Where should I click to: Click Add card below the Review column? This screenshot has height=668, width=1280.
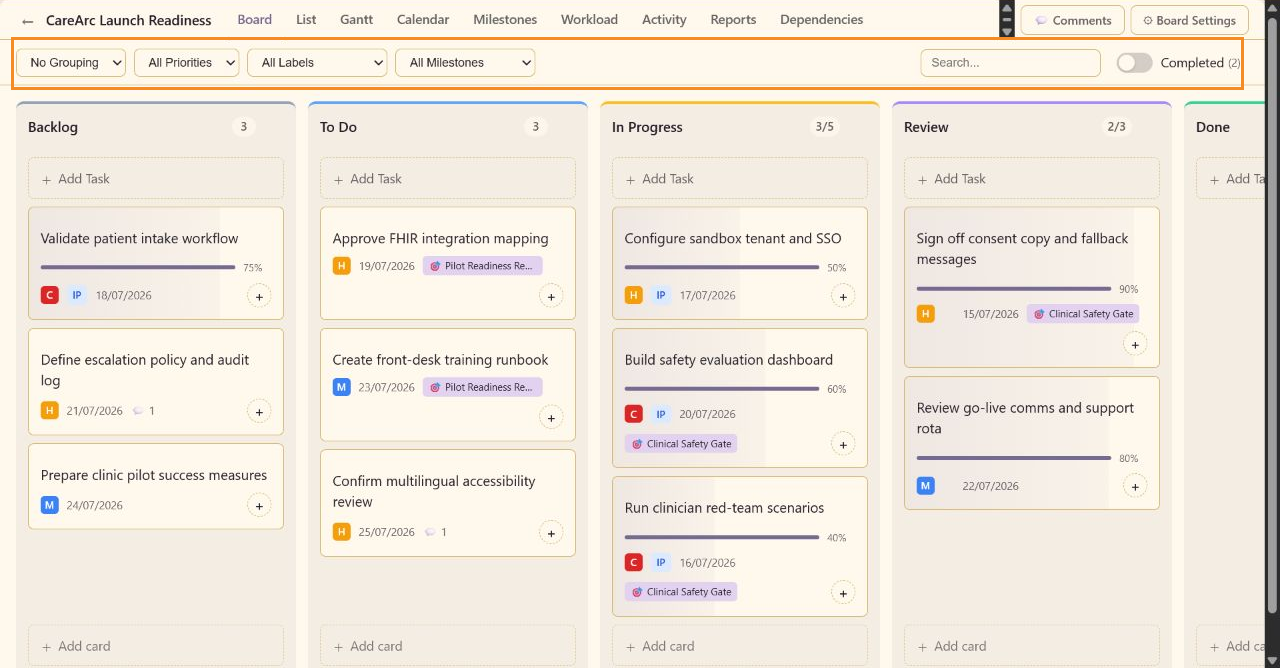[x=1032, y=646]
